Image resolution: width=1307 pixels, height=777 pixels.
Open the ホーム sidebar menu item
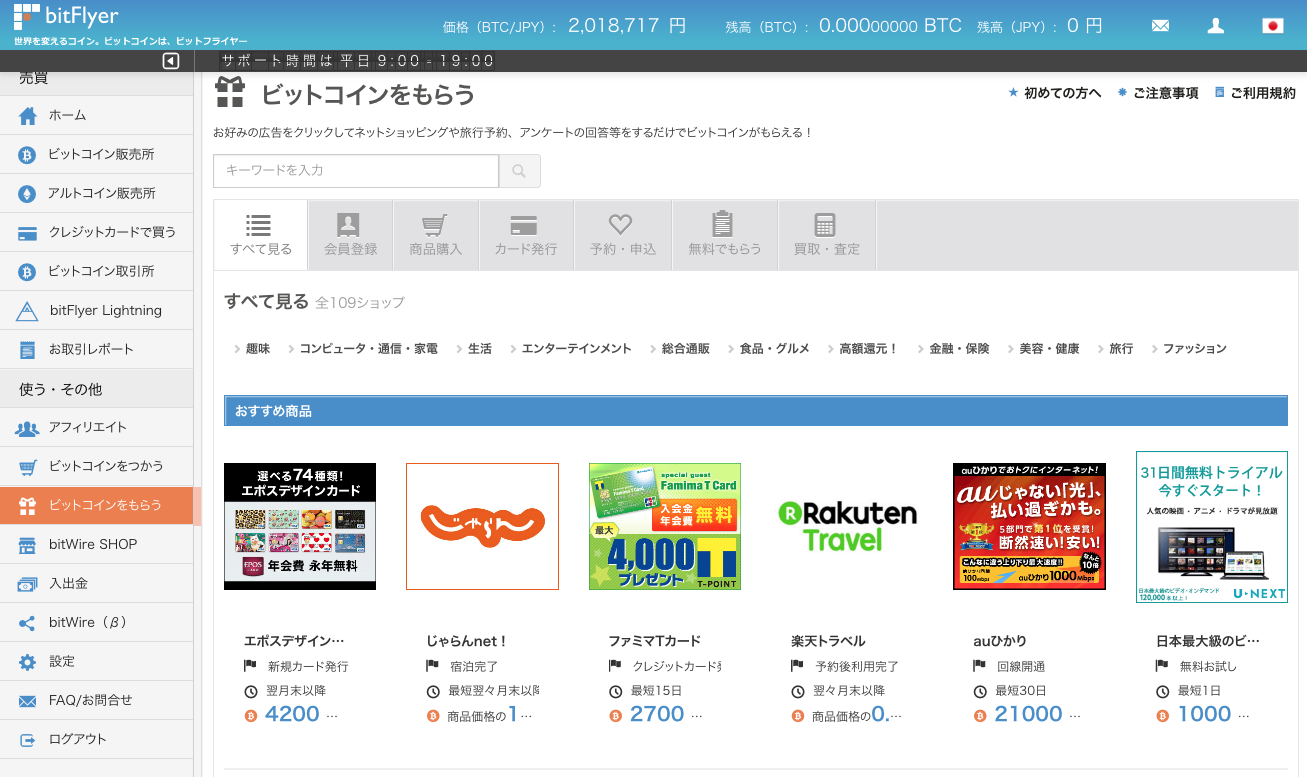tap(96, 116)
